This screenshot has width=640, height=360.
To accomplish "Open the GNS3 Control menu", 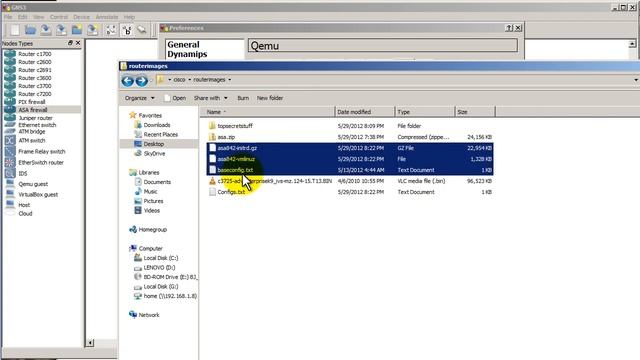I will tap(59, 17).
